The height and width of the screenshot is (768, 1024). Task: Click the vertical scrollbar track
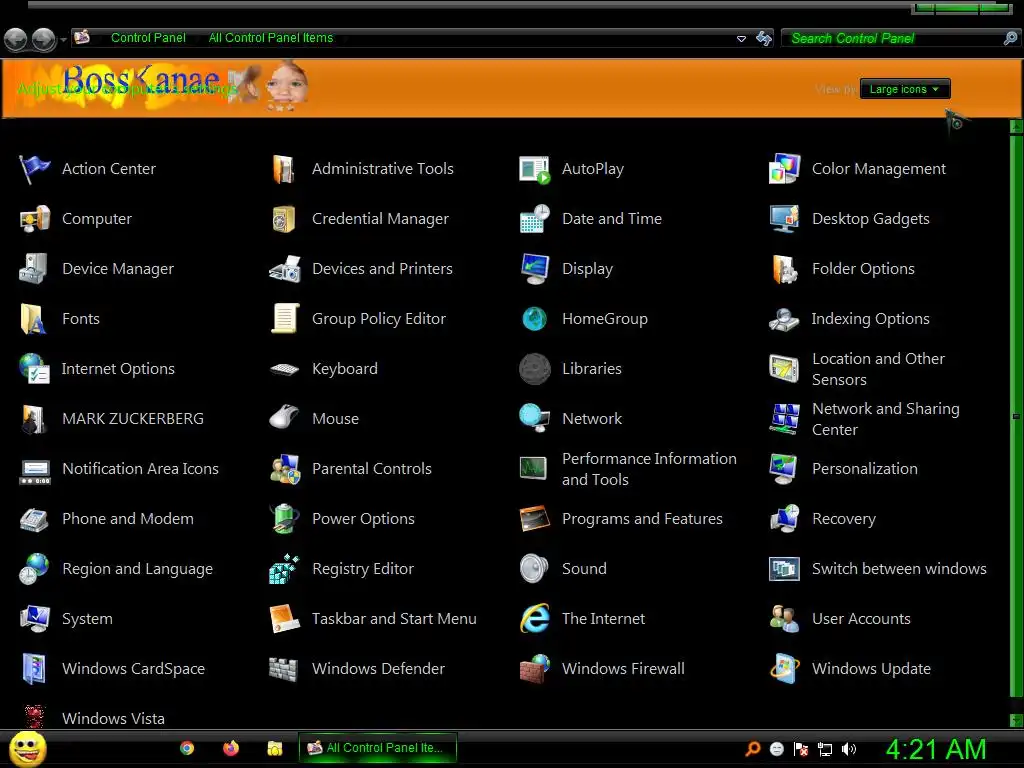click(1016, 418)
